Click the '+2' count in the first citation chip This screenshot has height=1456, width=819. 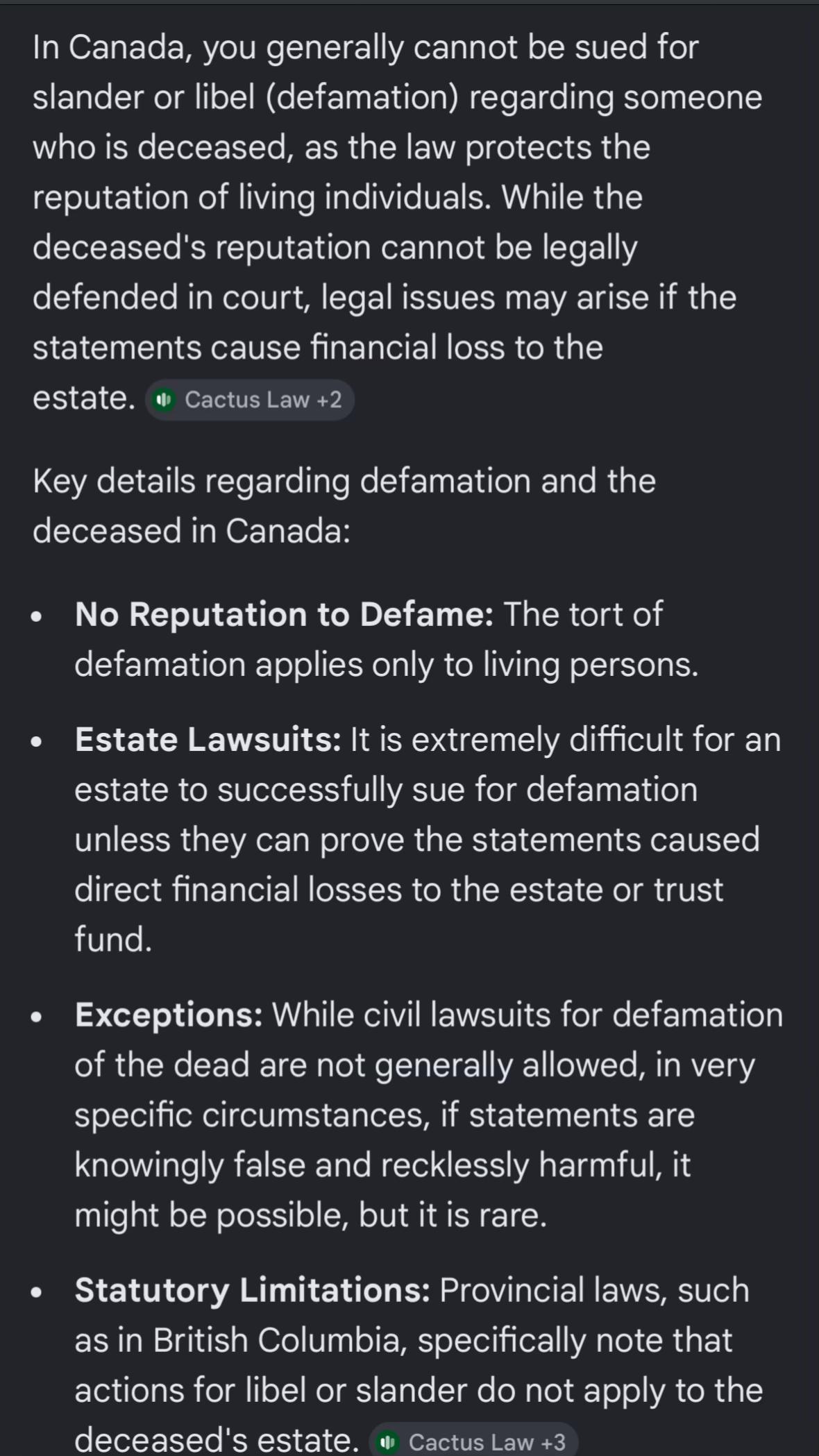[329, 400]
